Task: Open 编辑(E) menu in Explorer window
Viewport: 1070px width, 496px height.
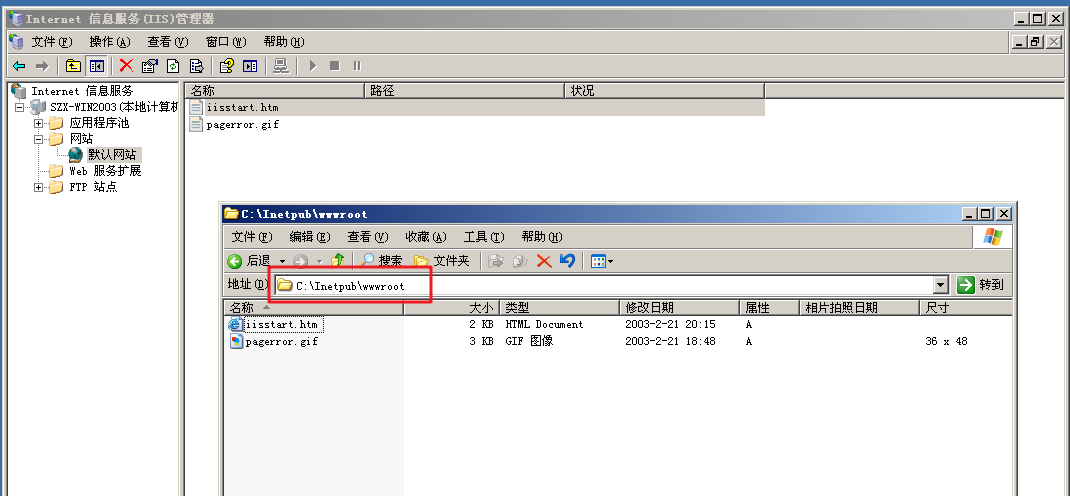Action: pyautogui.click(x=309, y=237)
